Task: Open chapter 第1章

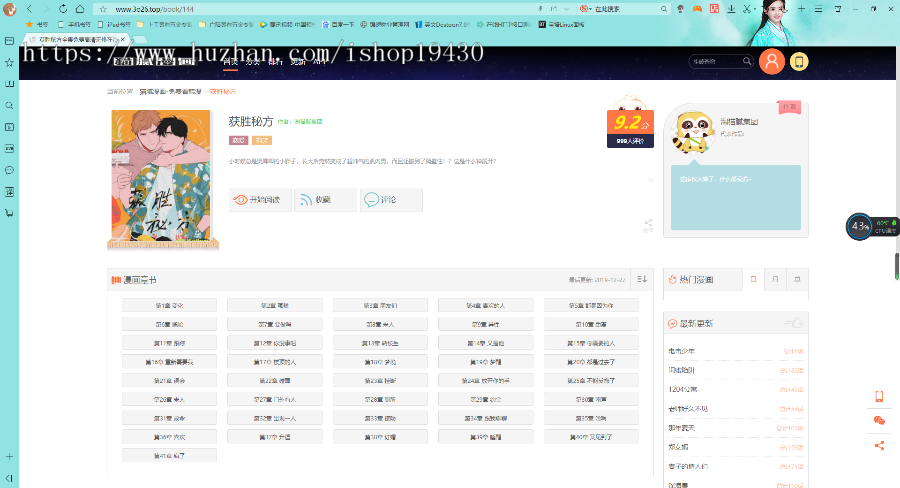Action: (x=169, y=305)
